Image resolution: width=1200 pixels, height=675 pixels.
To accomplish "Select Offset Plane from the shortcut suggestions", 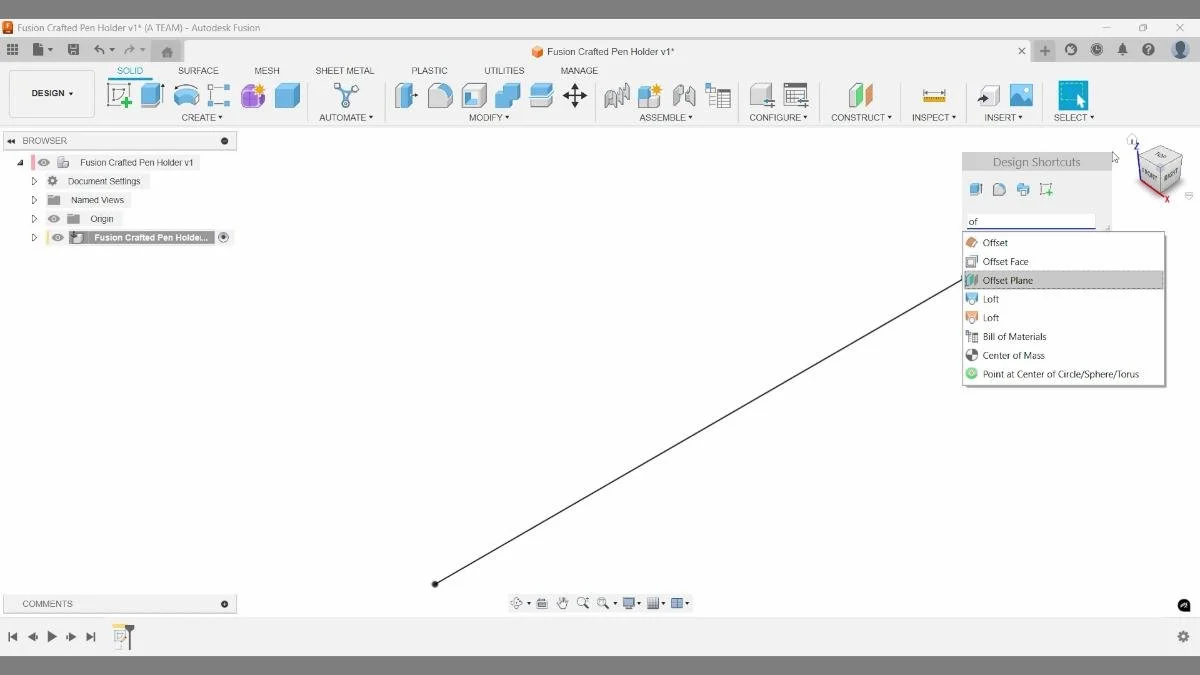I will click(x=1005, y=280).
